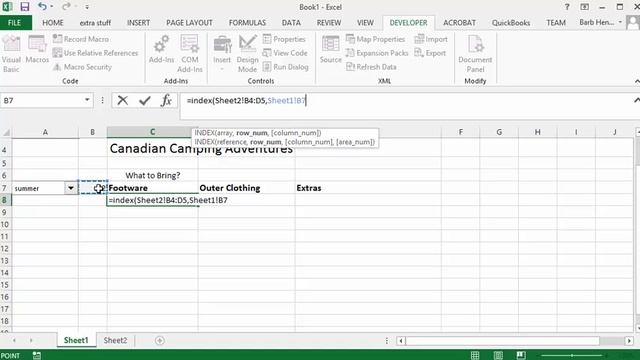Open Excel Help

pyautogui.click(x=567, y=7)
